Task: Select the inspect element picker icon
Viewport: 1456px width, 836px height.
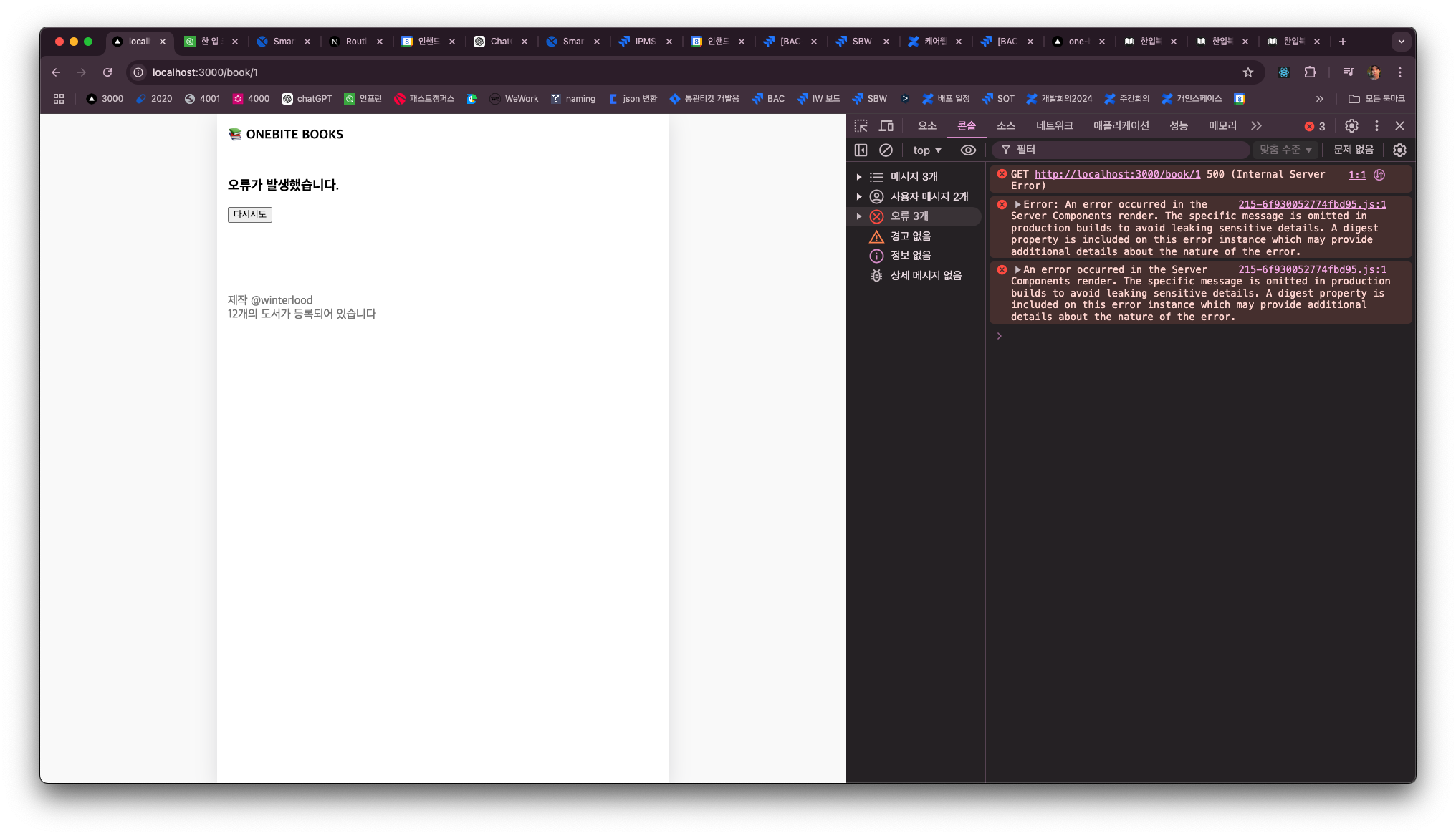Action: [861, 126]
